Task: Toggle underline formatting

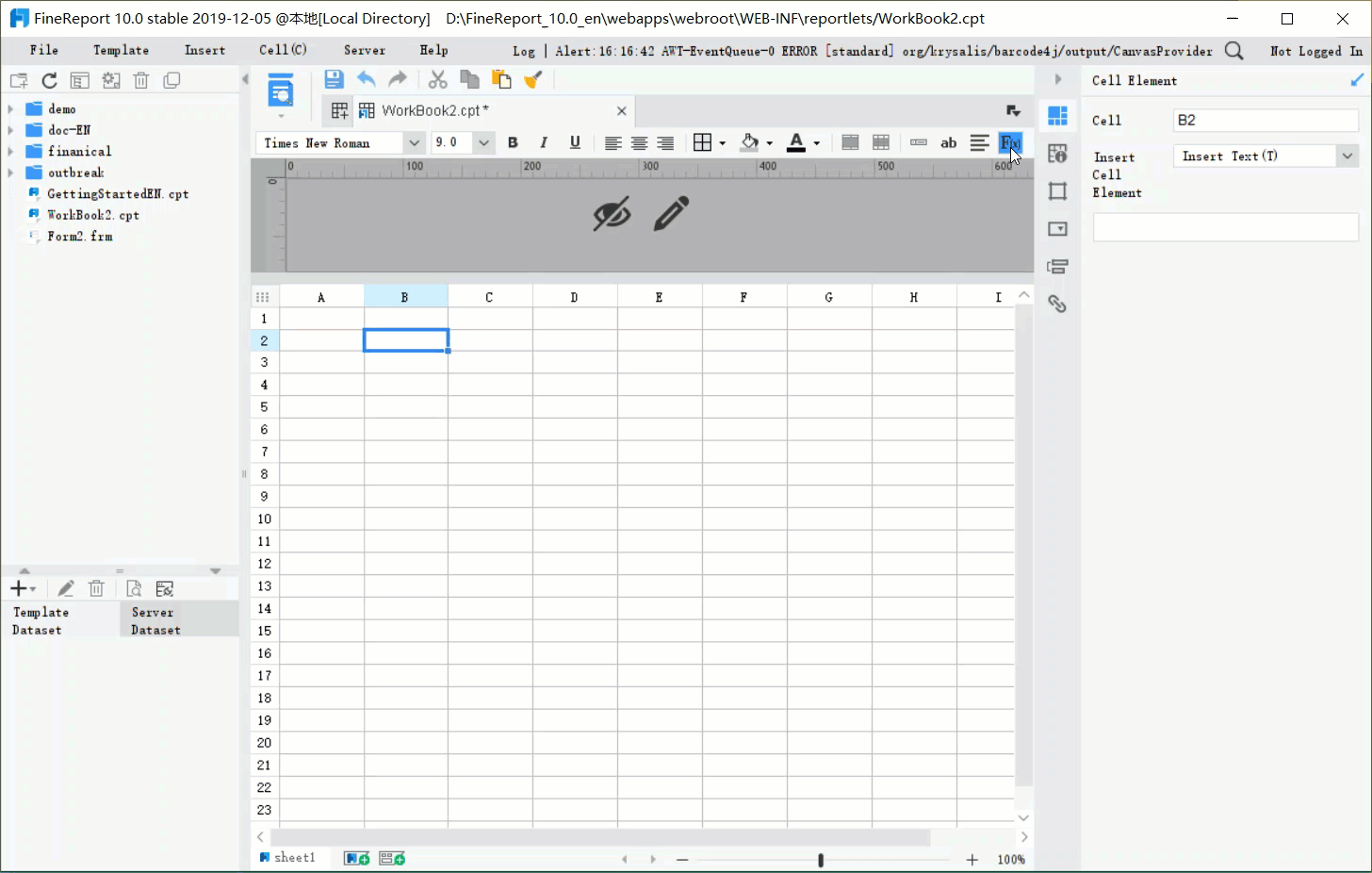Action: pyautogui.click(x=575, y=142)
